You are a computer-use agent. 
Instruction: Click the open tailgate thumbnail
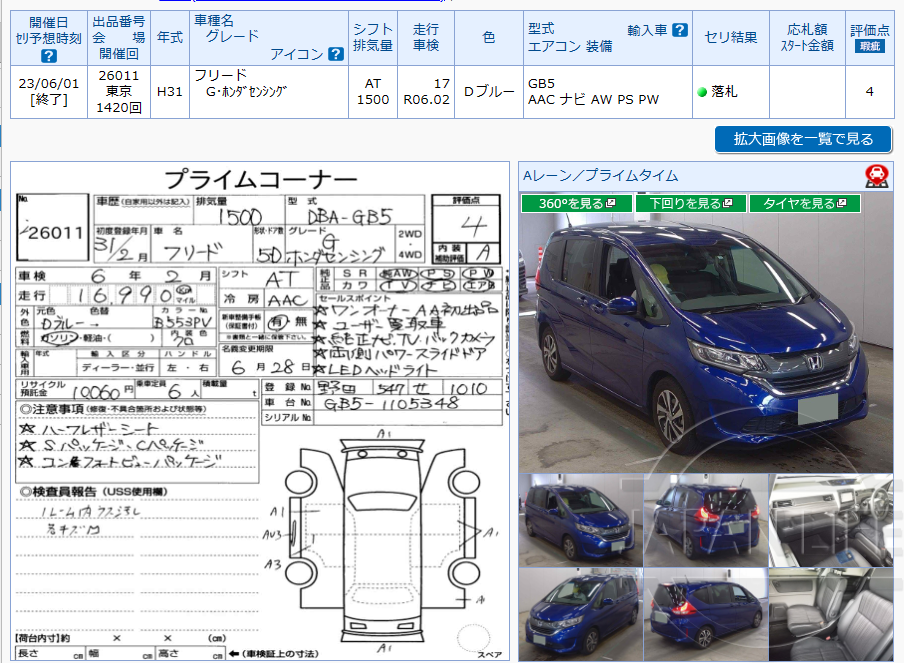click(x=706, y=613)
